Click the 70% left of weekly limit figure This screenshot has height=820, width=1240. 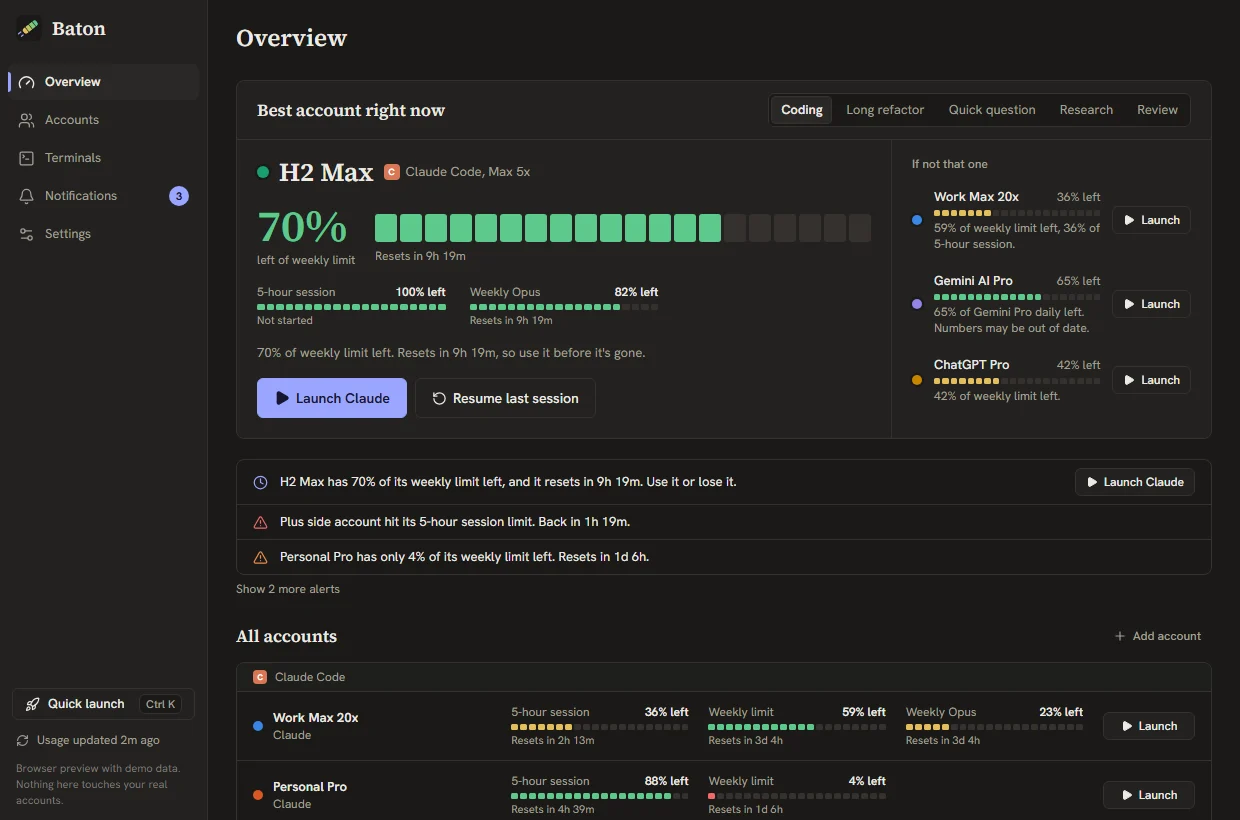coord(302,228)
